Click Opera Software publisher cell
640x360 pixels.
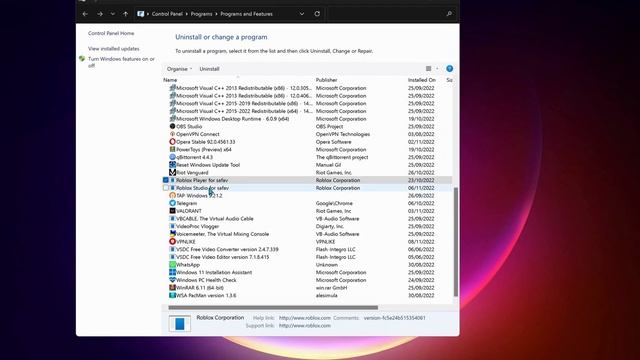tap(333, 142)
